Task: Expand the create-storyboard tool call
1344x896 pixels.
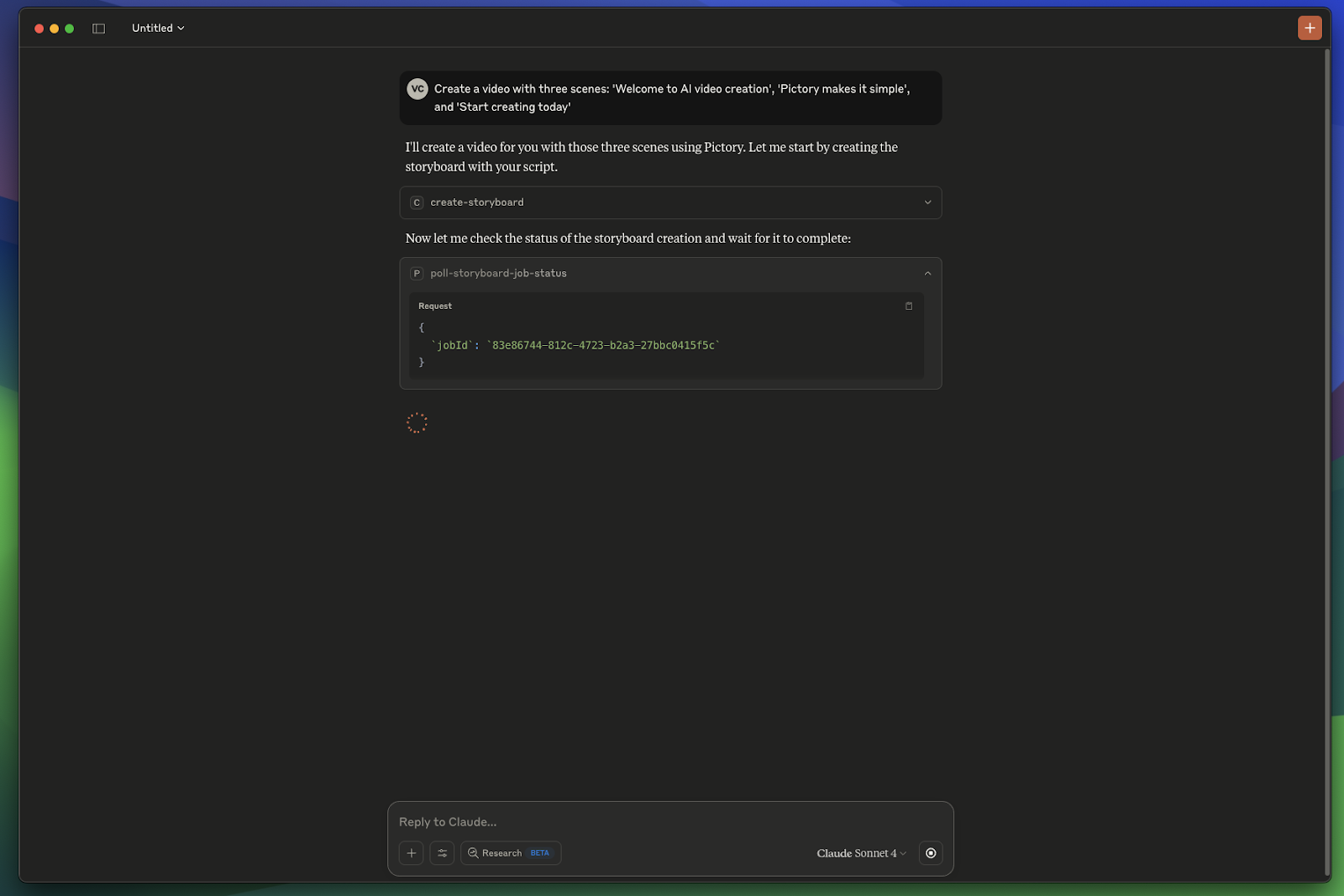Action: [670, 202]
